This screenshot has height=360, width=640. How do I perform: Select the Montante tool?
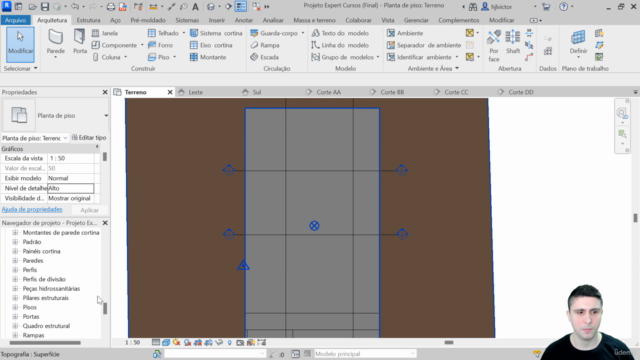pyautogui.click(x=208, y=57)
